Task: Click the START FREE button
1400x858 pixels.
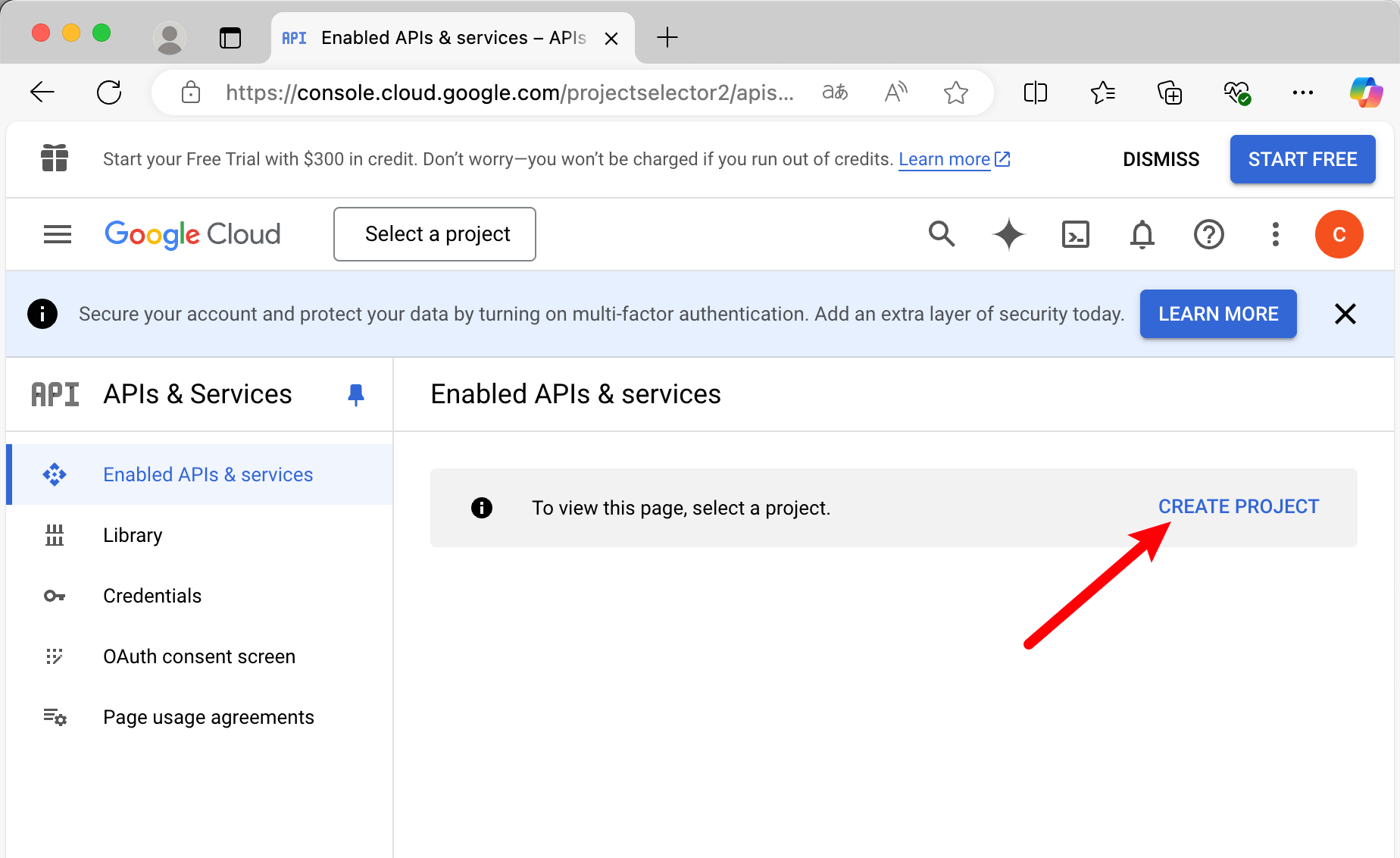Action: pos(1302,159)
